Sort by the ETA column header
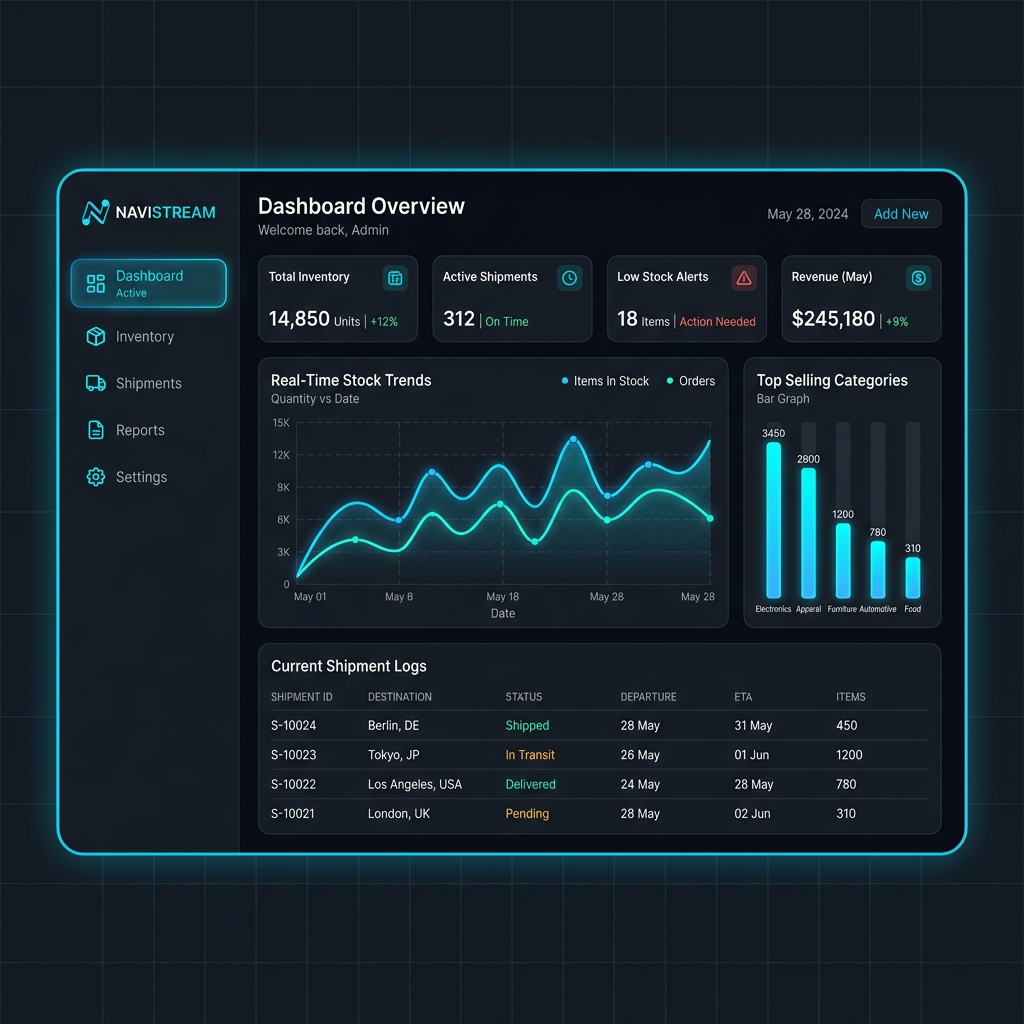The height and width of the screenshot is (1024, 1024). coord(743,697)
